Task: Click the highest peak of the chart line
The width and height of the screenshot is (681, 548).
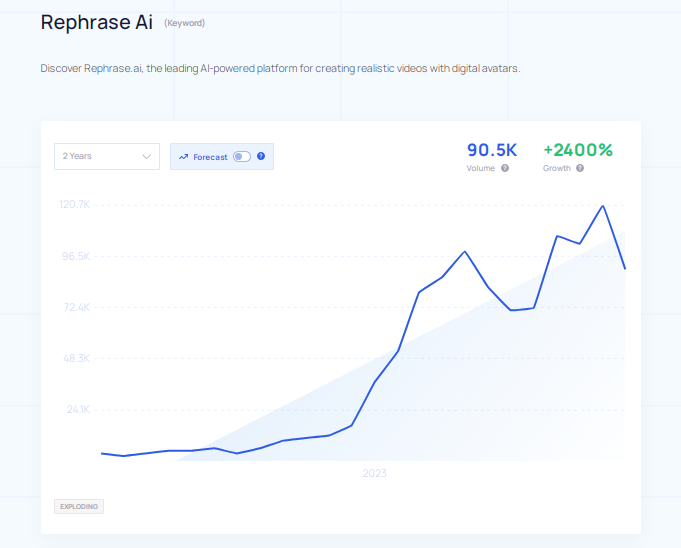Action: [602, 206]
